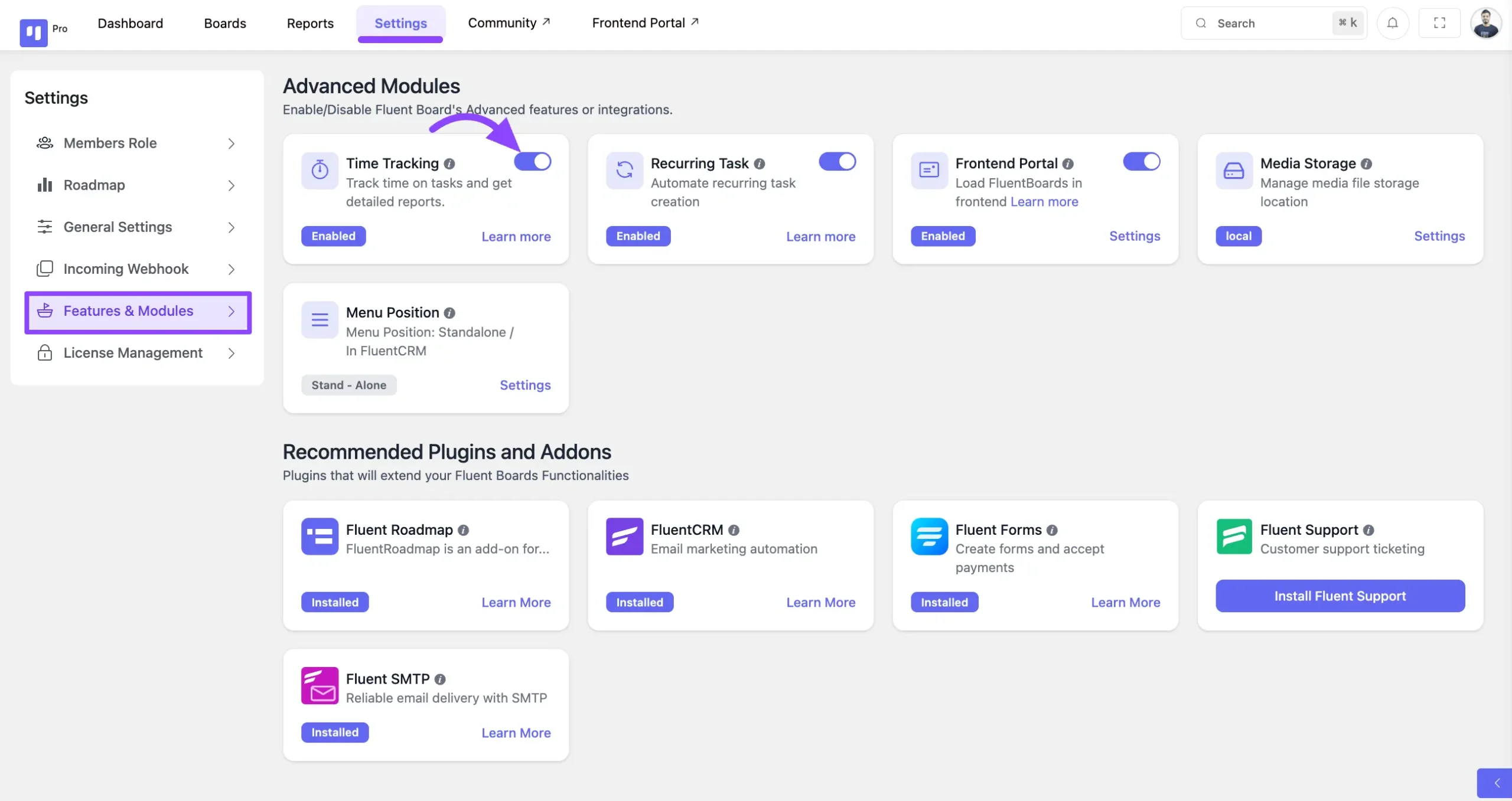Expand the collapsed side panel arrow
Screen dimensions: 1512x801
click(1496, 783)
